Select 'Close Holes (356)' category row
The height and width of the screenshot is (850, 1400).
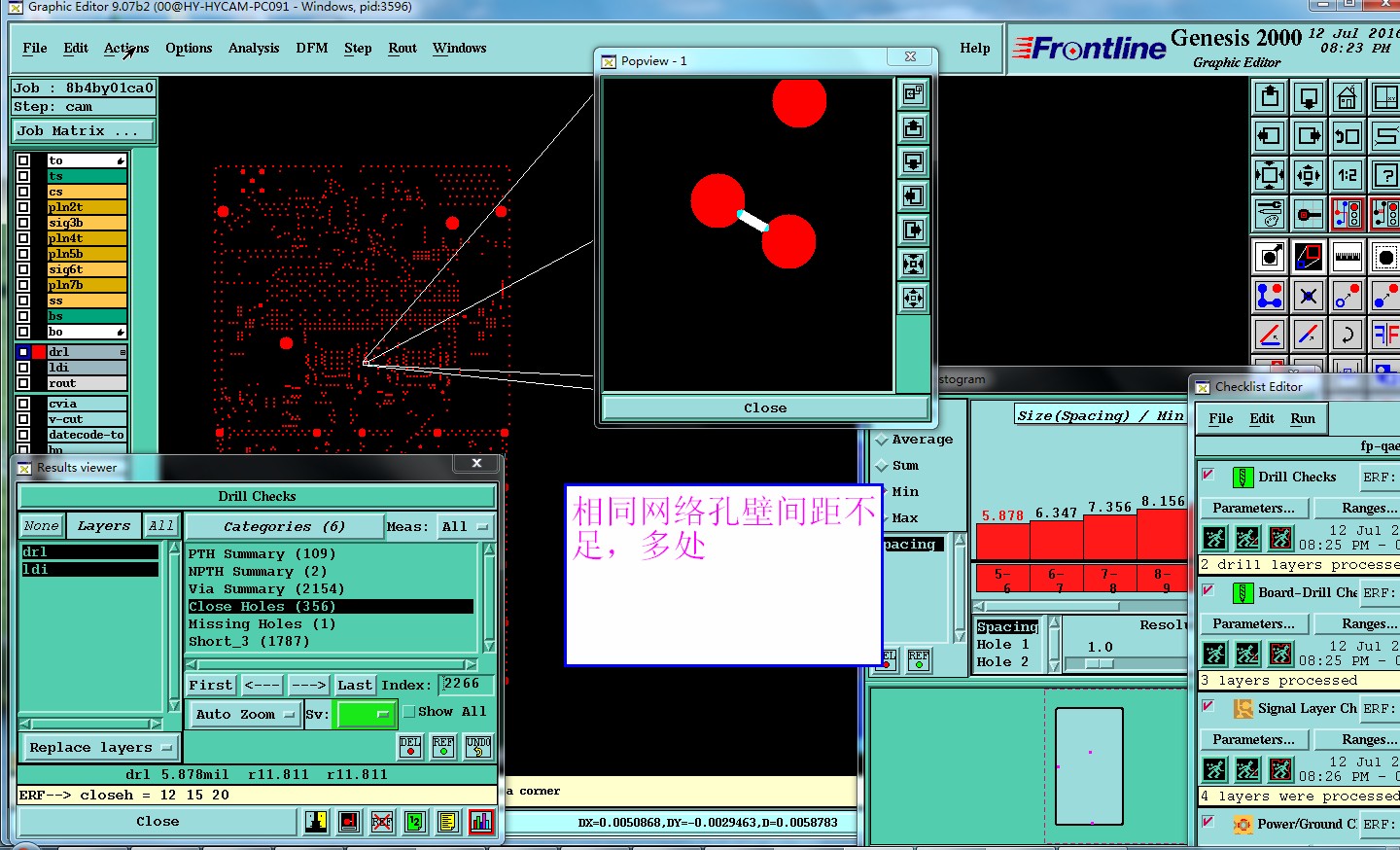(x=331, y=606)
